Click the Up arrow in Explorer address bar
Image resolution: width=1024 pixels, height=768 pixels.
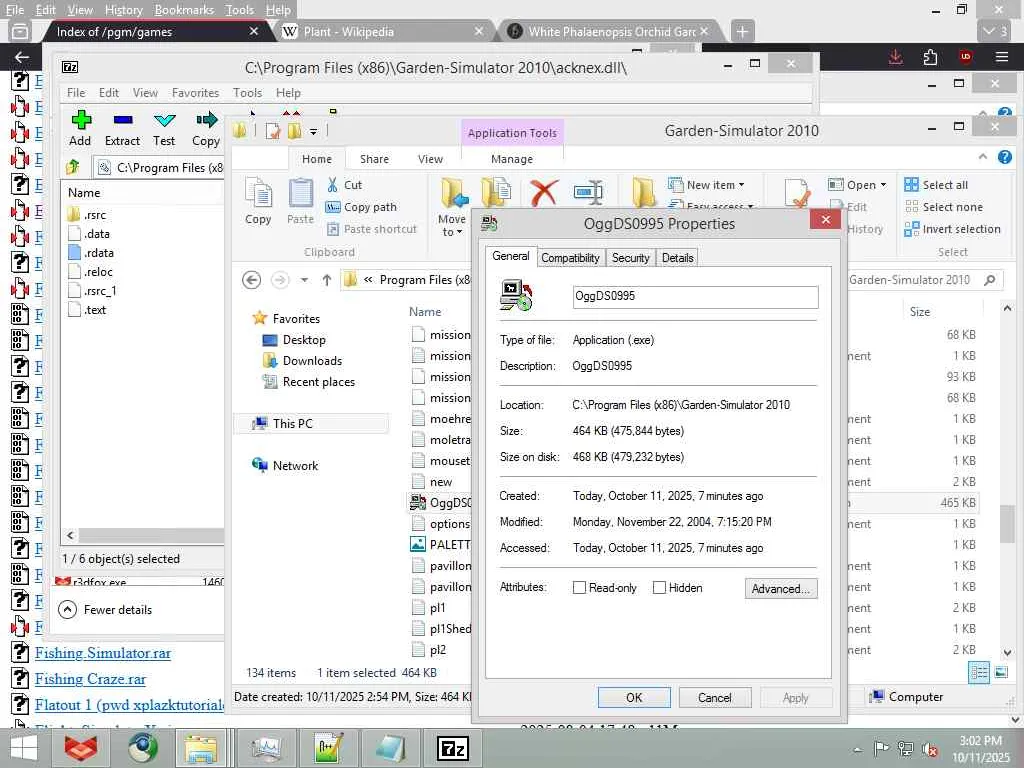point(327,280)
